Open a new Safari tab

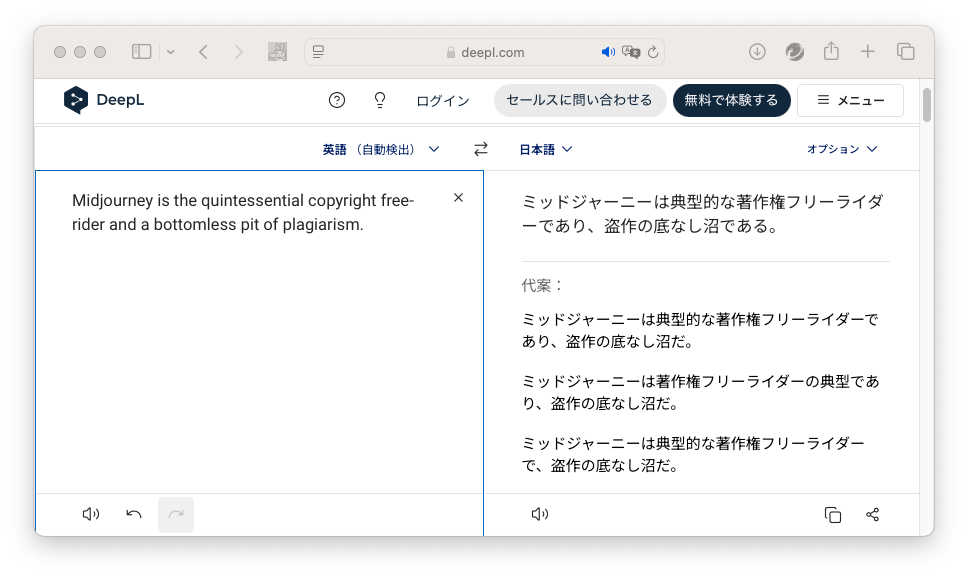868,52
